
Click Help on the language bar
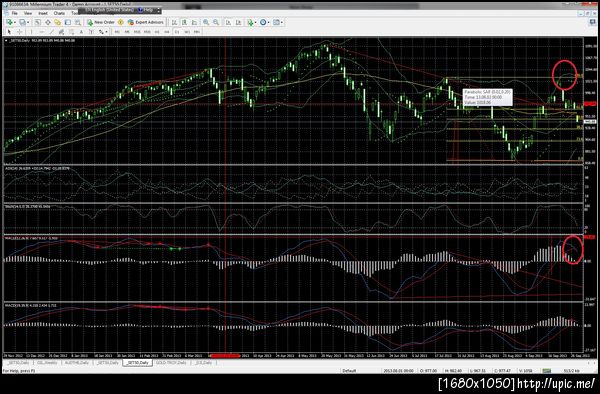click(145, 10)
